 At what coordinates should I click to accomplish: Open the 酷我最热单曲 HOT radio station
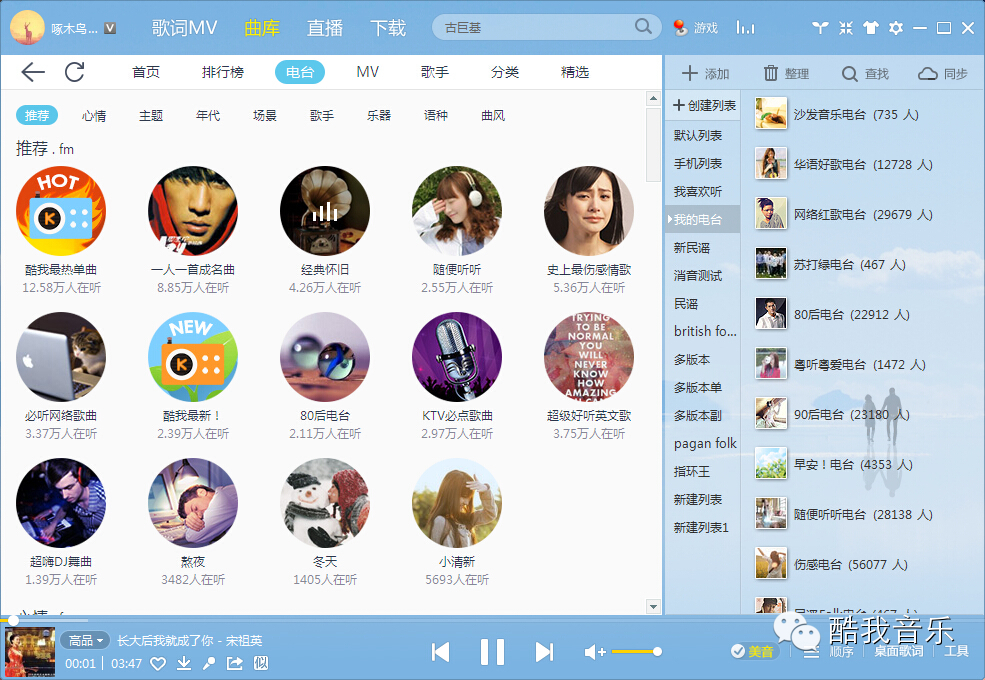click(61, 211)
